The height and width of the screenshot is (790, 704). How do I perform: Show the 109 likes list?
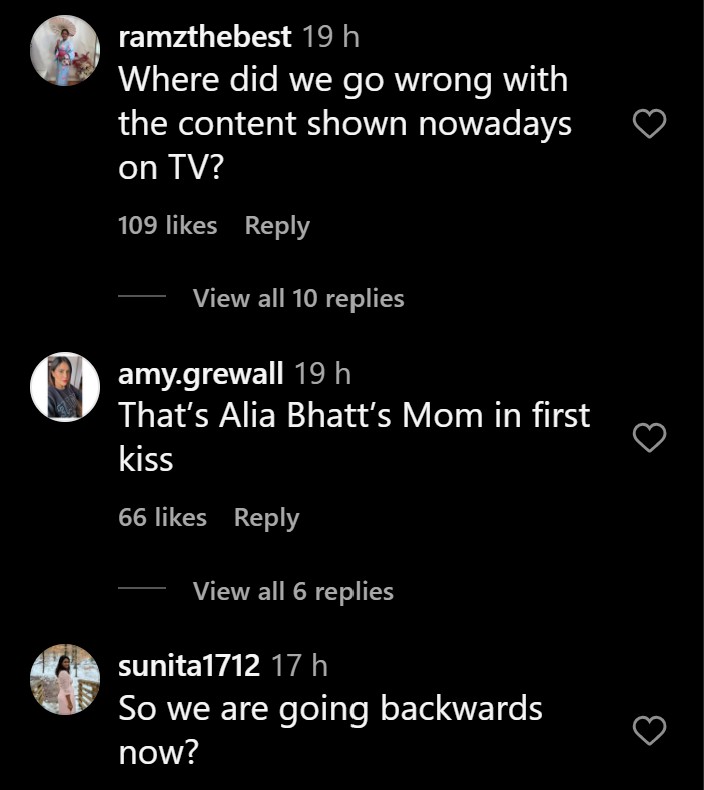(167, 226)
